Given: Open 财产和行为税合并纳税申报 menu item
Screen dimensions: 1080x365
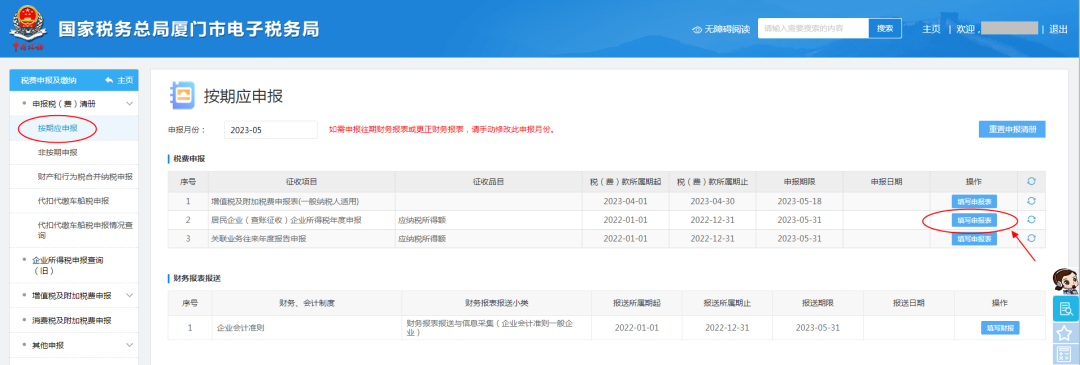Looking at the screenshot, I should 85,177.
